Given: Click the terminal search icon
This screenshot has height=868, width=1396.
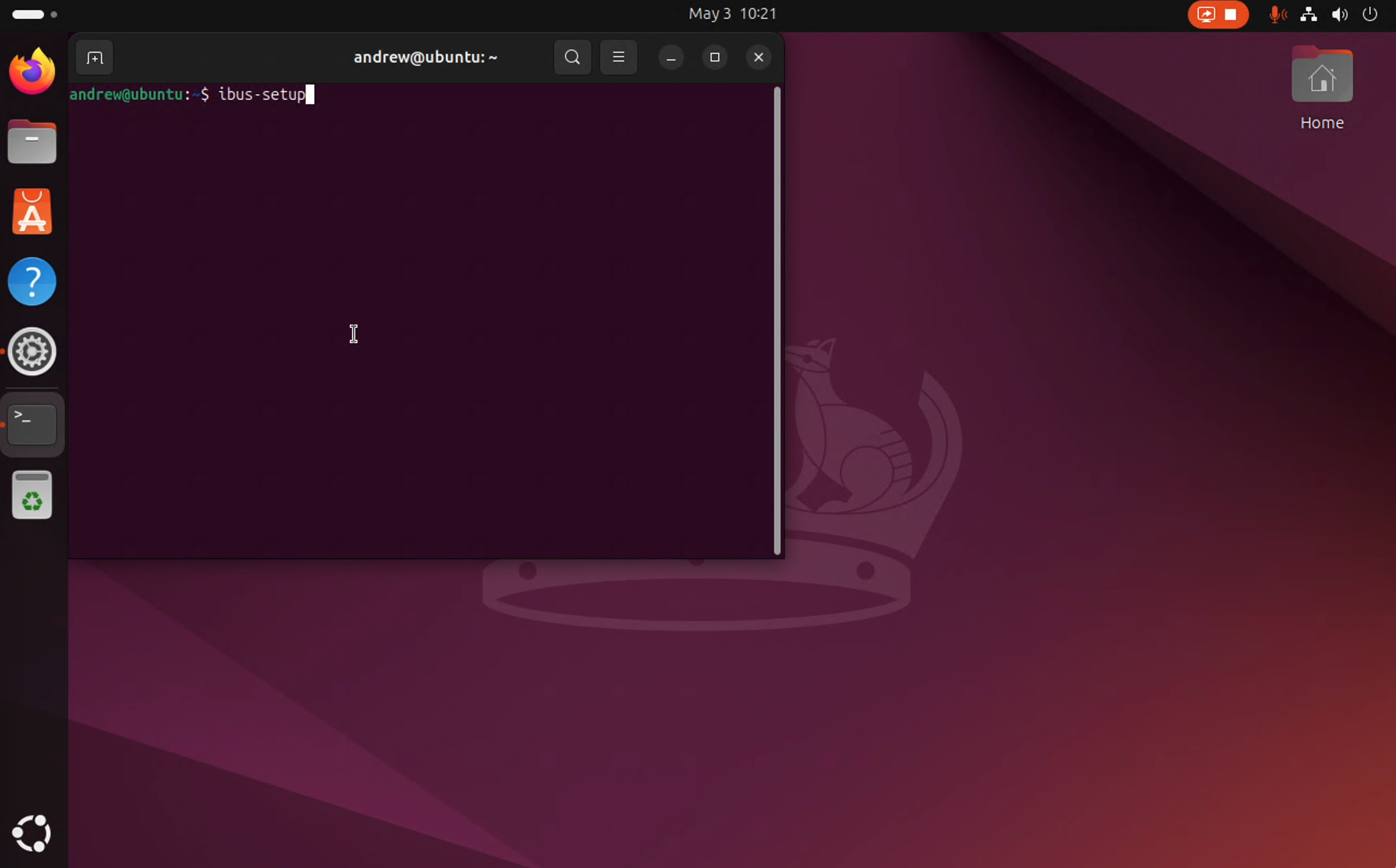Looking at the screenshot, I should tap(572, 57).
